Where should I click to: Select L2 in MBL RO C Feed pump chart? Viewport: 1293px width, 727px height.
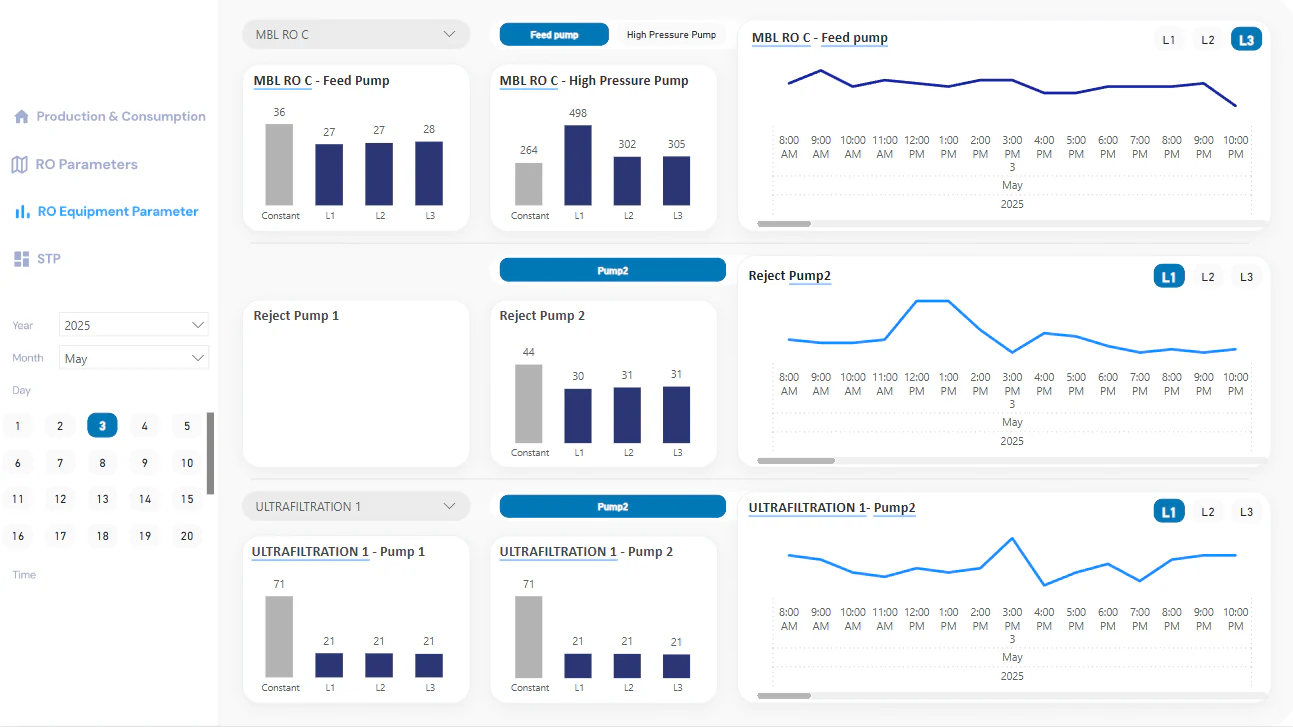[x=1208, y=40]
